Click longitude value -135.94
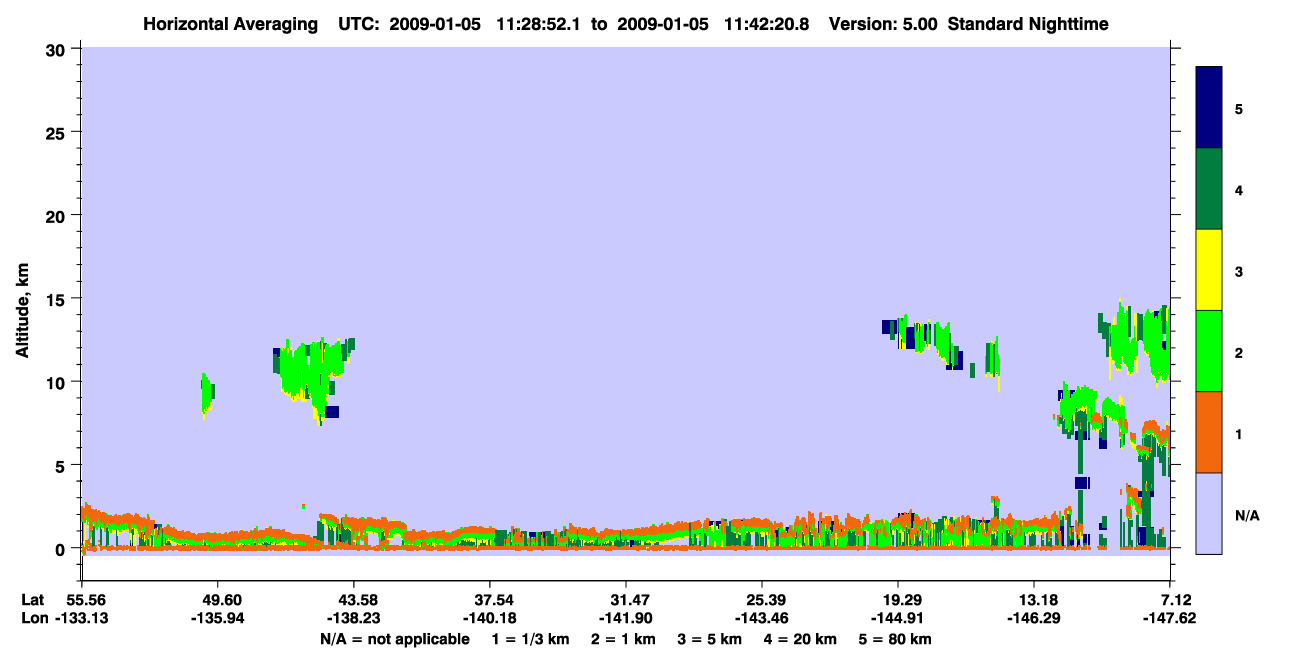This screenshot has width=1300, height=667. [217, 618]
